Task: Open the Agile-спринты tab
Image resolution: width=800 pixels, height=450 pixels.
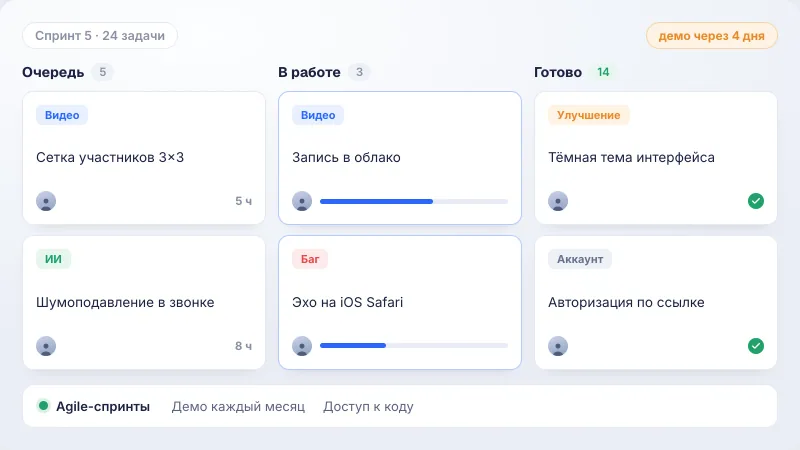Action: (x=103, y=407)
